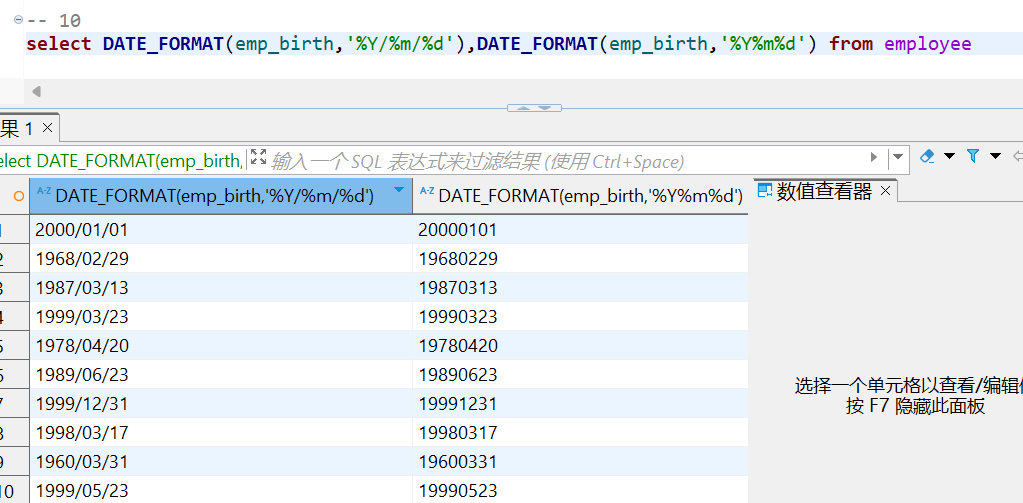Viewport: 1023px width, 503px height.
Task: Expand the dropdown arrow beside eraser icon
Action: tap(949, 156)
